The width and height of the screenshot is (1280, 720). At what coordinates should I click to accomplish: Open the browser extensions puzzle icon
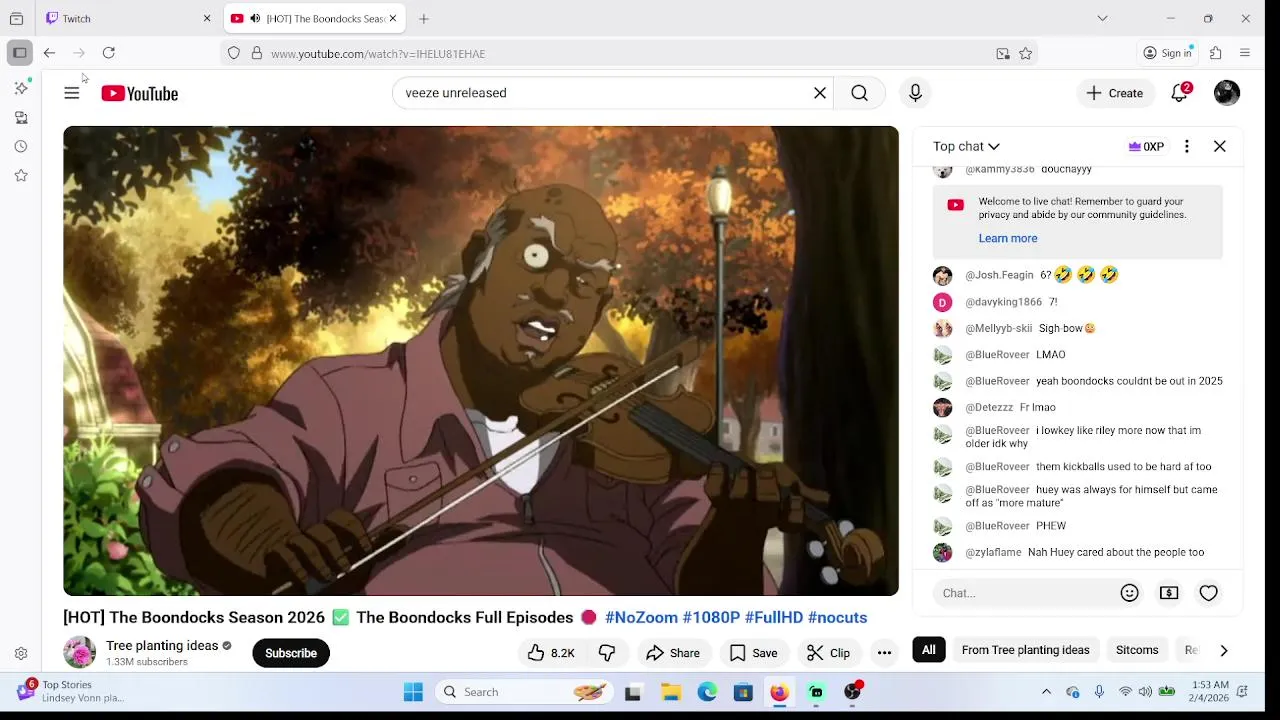1216,53
